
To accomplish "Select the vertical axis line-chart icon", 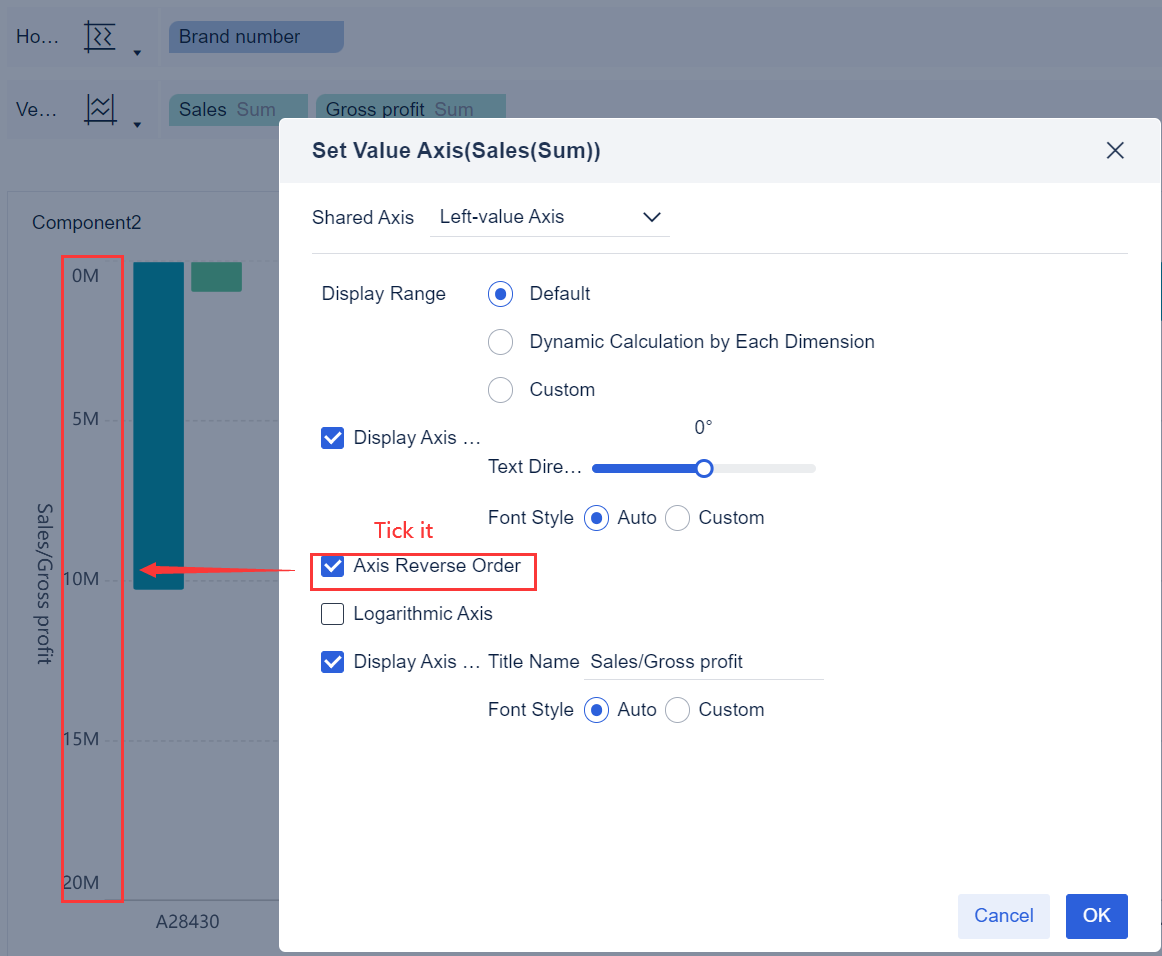I will tap(100, 108).
